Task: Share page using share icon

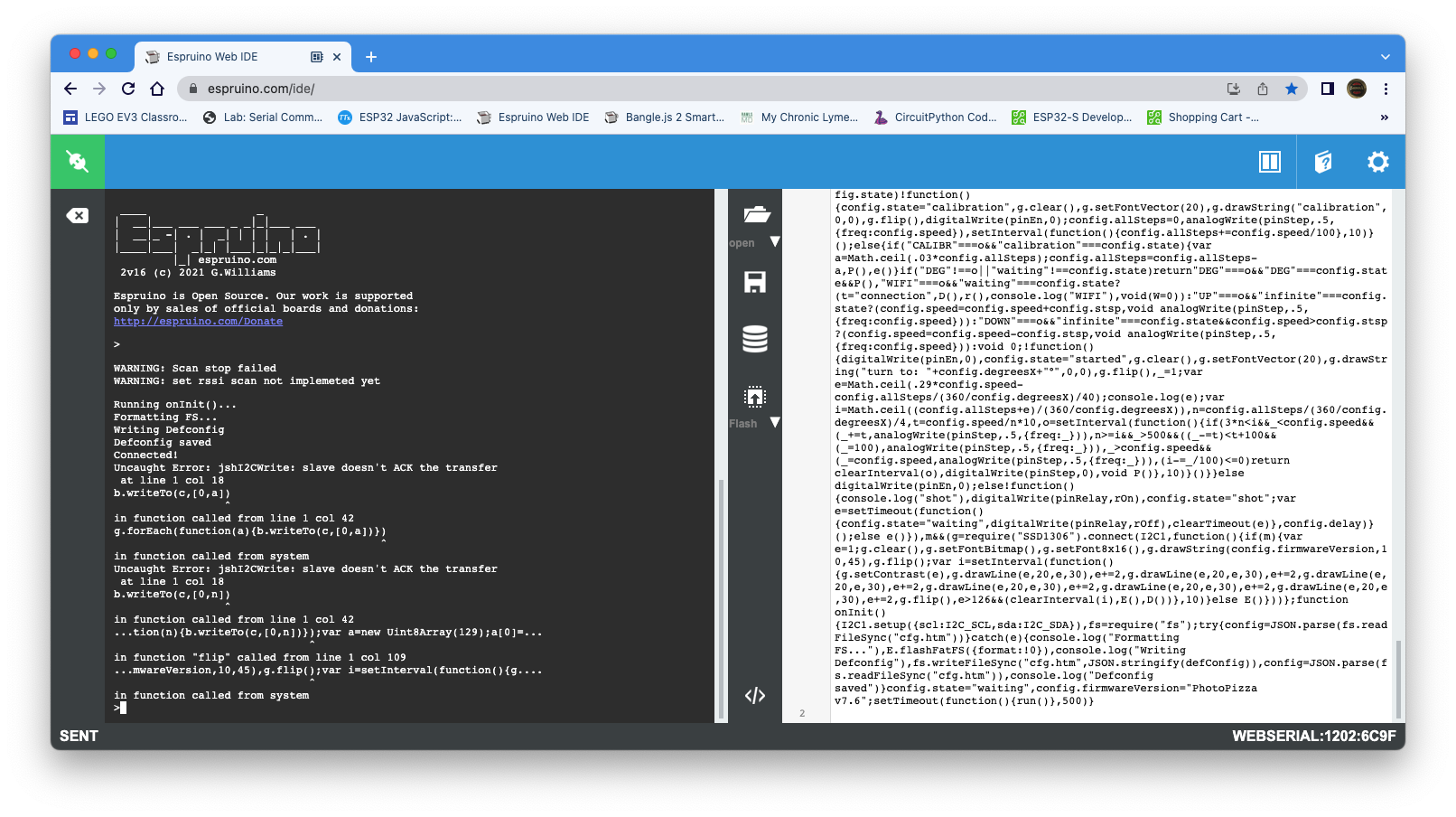Action: point(1263,89)
